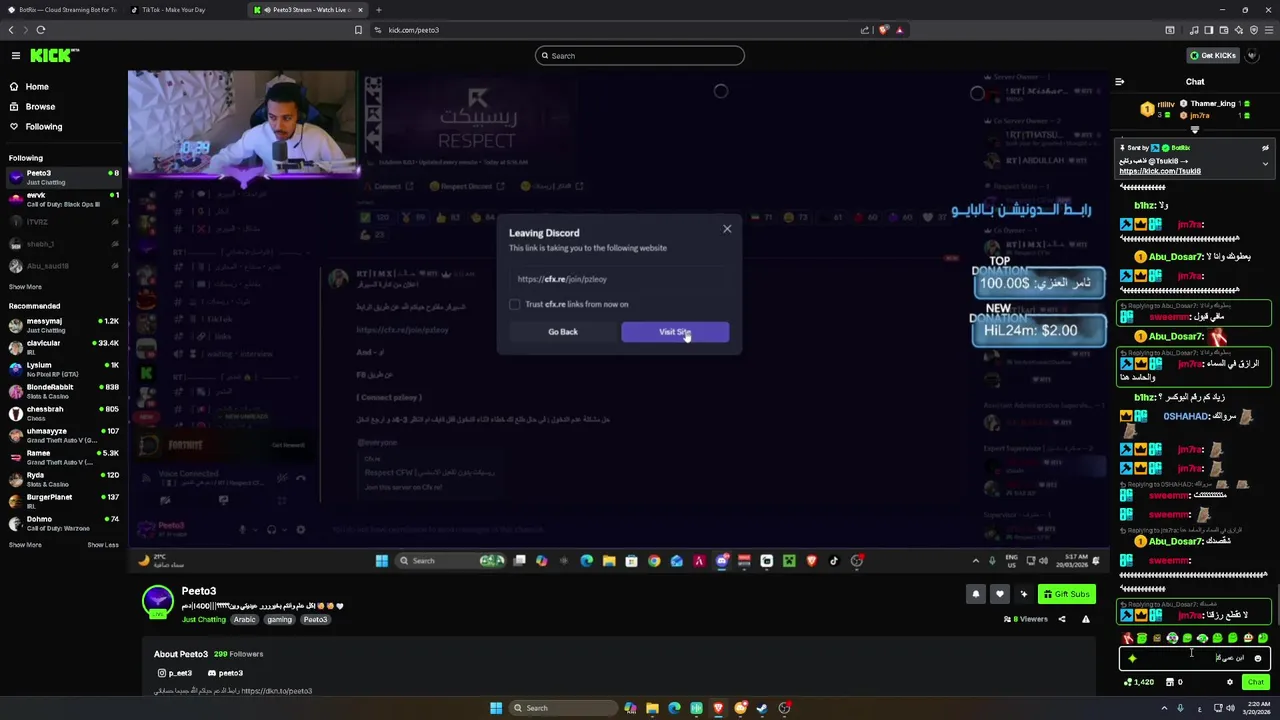Click the Brave shields icon

tap(883, 30)
